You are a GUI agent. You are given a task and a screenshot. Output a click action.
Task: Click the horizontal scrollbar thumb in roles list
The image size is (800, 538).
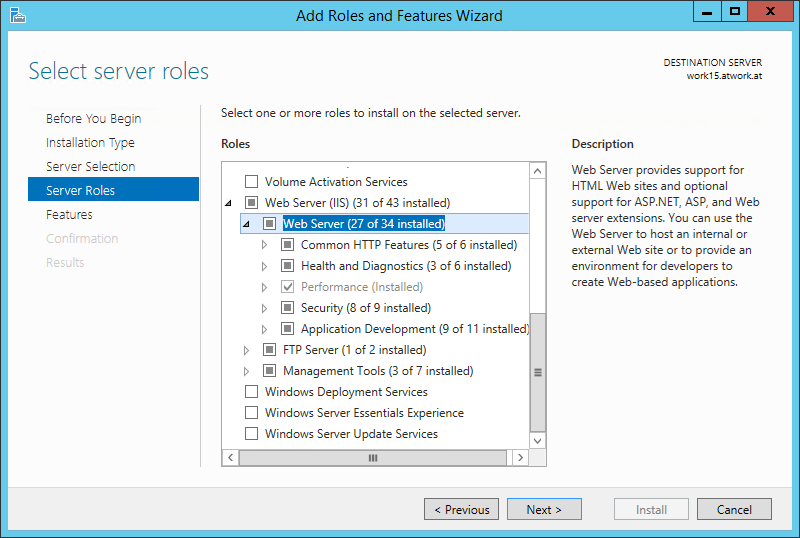click(373, 458)
